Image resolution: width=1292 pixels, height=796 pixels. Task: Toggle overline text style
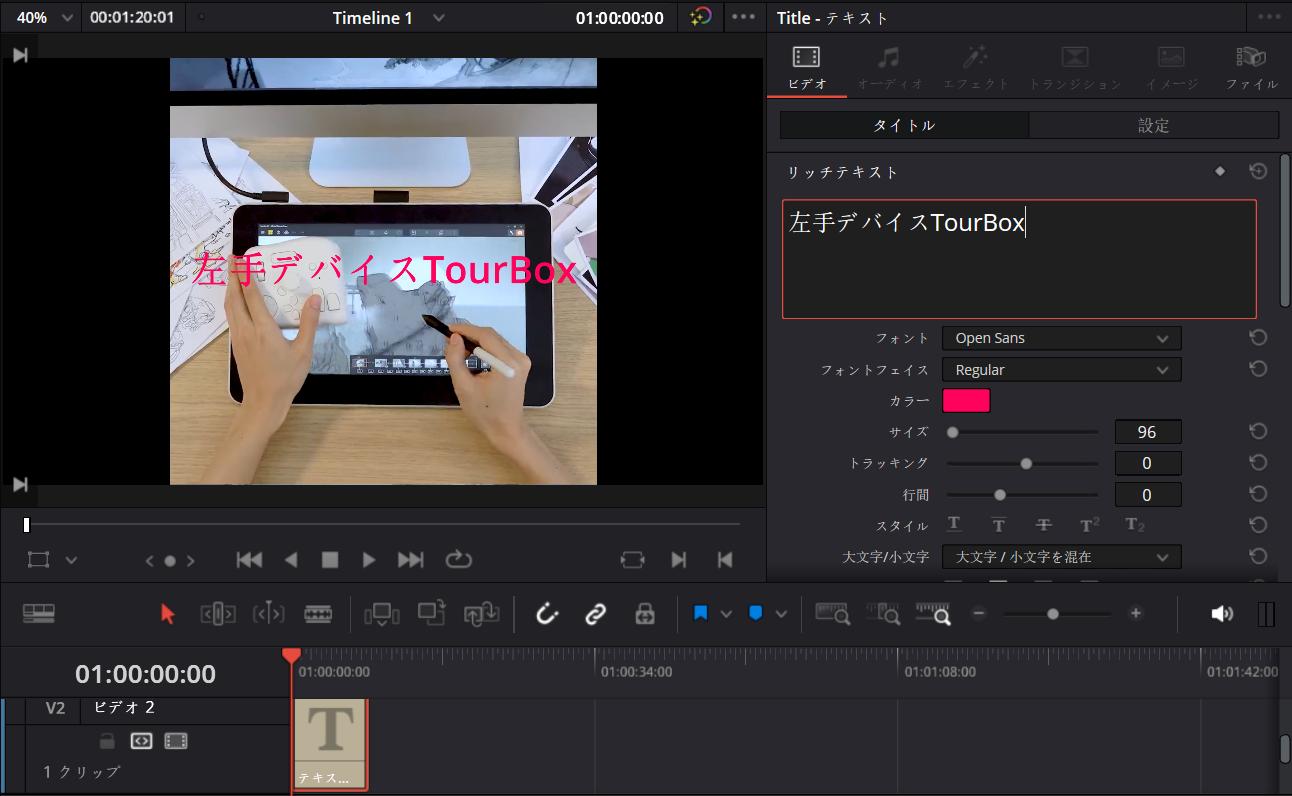pos(998,525)
